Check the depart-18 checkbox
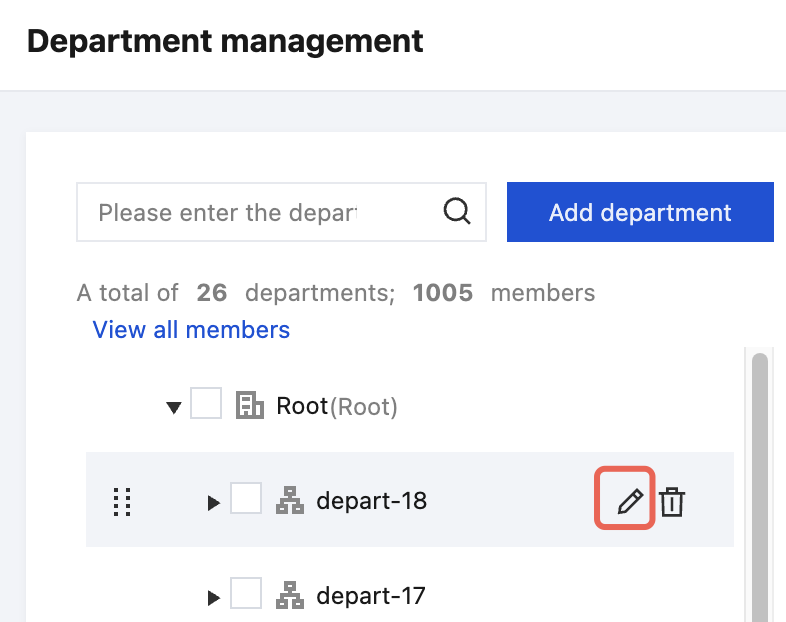 (x=246, y=498)
